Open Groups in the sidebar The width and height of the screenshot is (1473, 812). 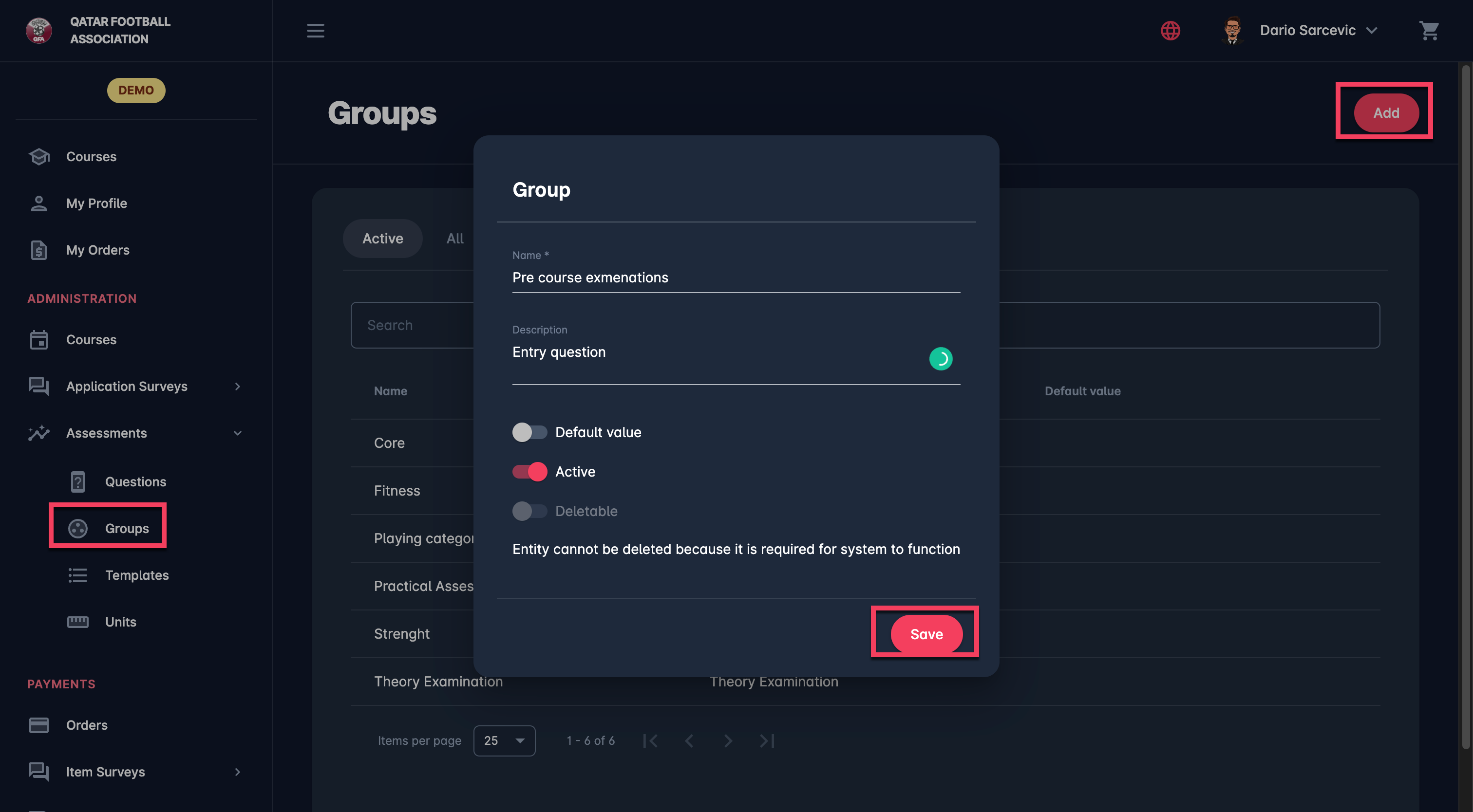[x=126, y=528]
